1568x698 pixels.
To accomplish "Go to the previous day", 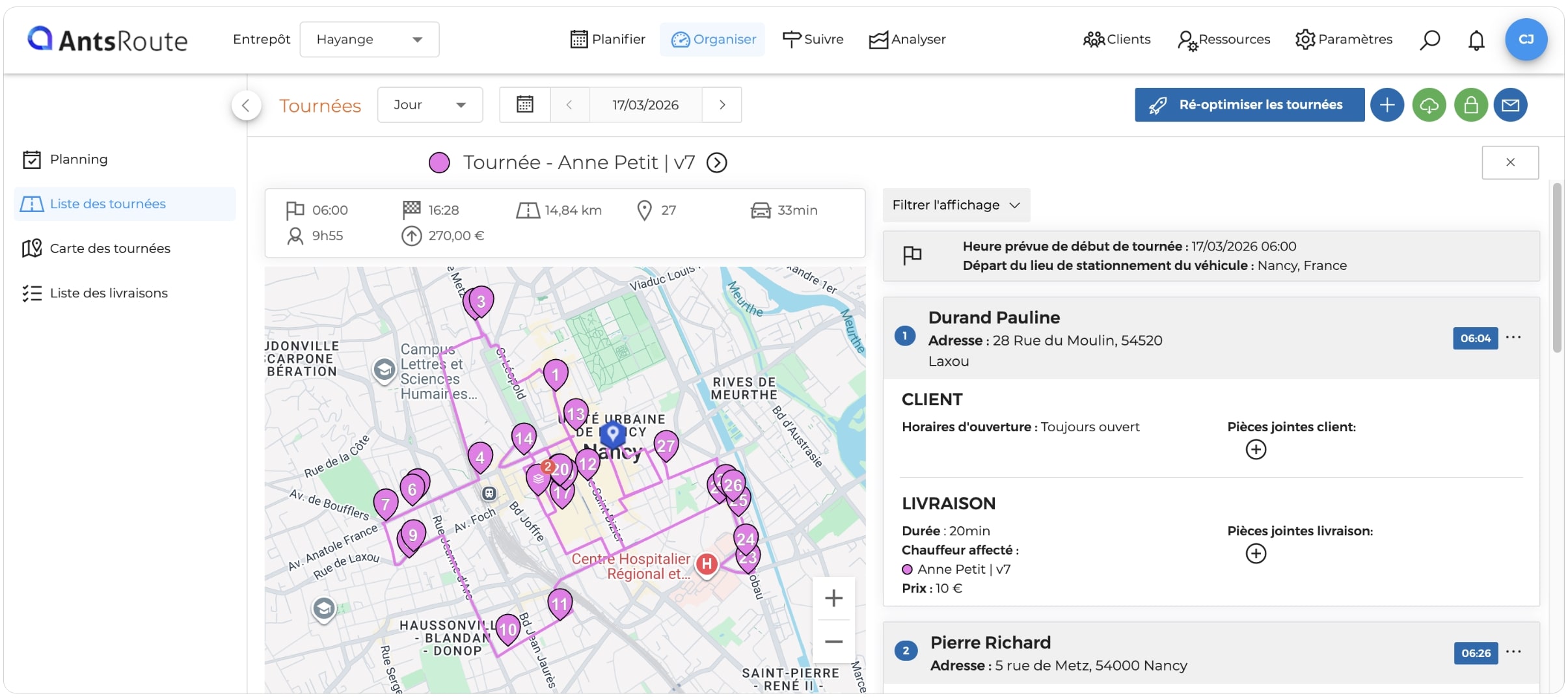I will (x=569, y=105).
